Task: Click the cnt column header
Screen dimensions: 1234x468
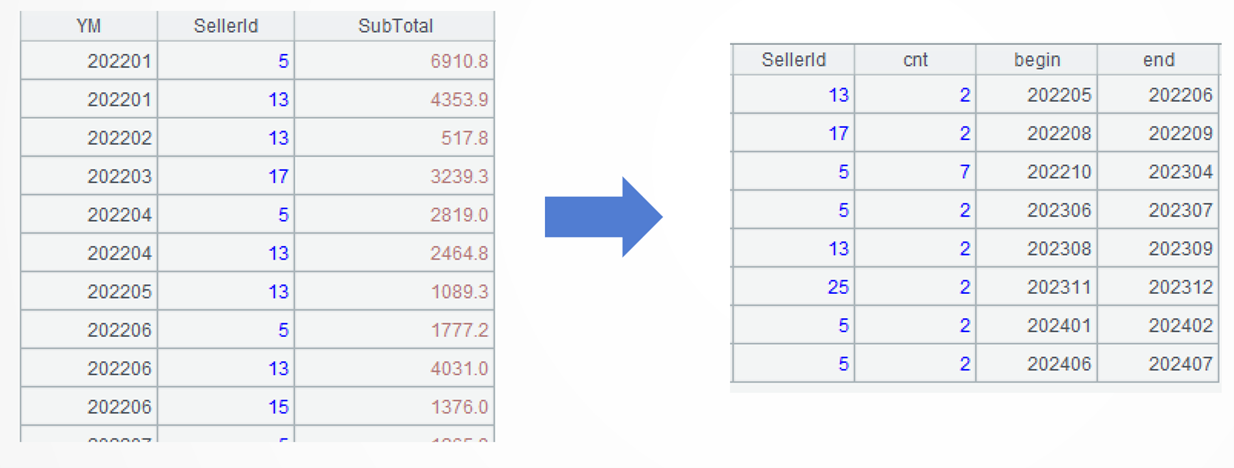Action: pyautogui.click(x=915, y=59)
